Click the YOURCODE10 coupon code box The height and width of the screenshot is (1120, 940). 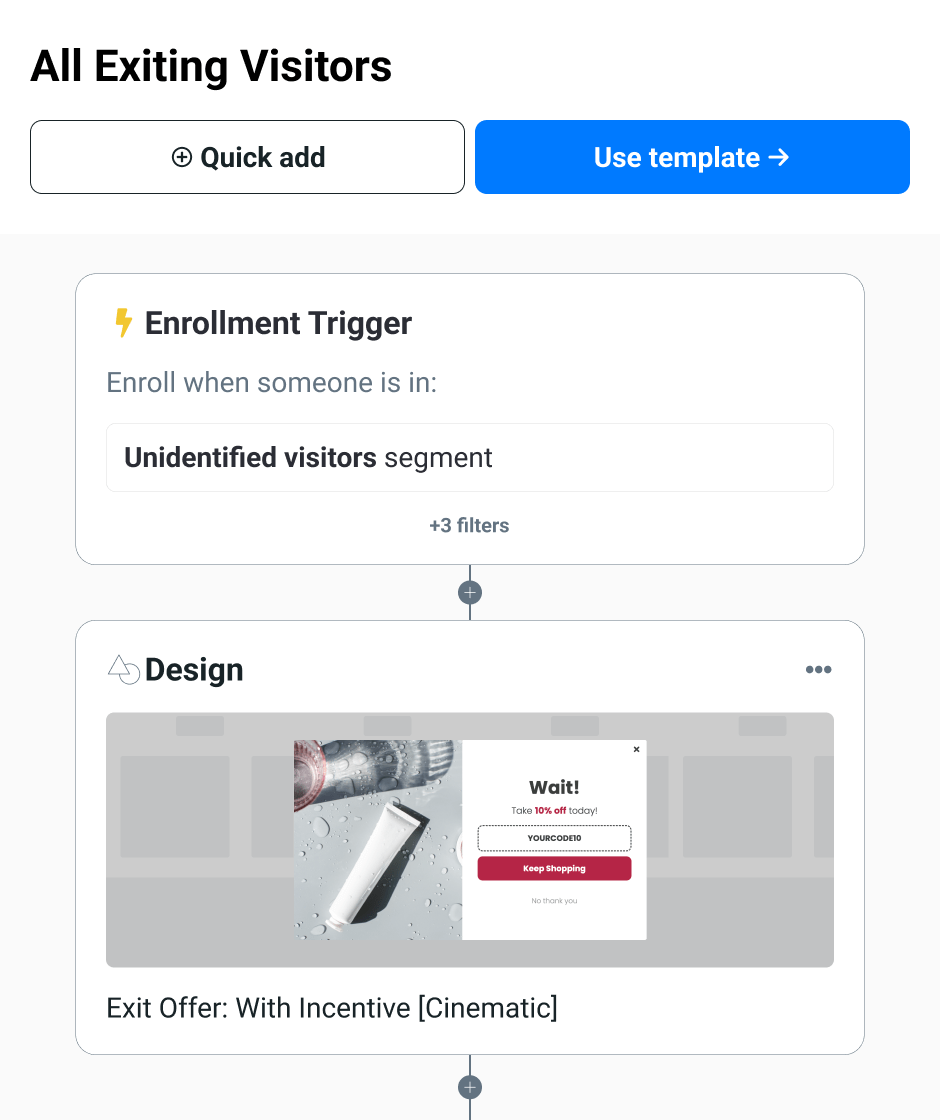point(554,838)
